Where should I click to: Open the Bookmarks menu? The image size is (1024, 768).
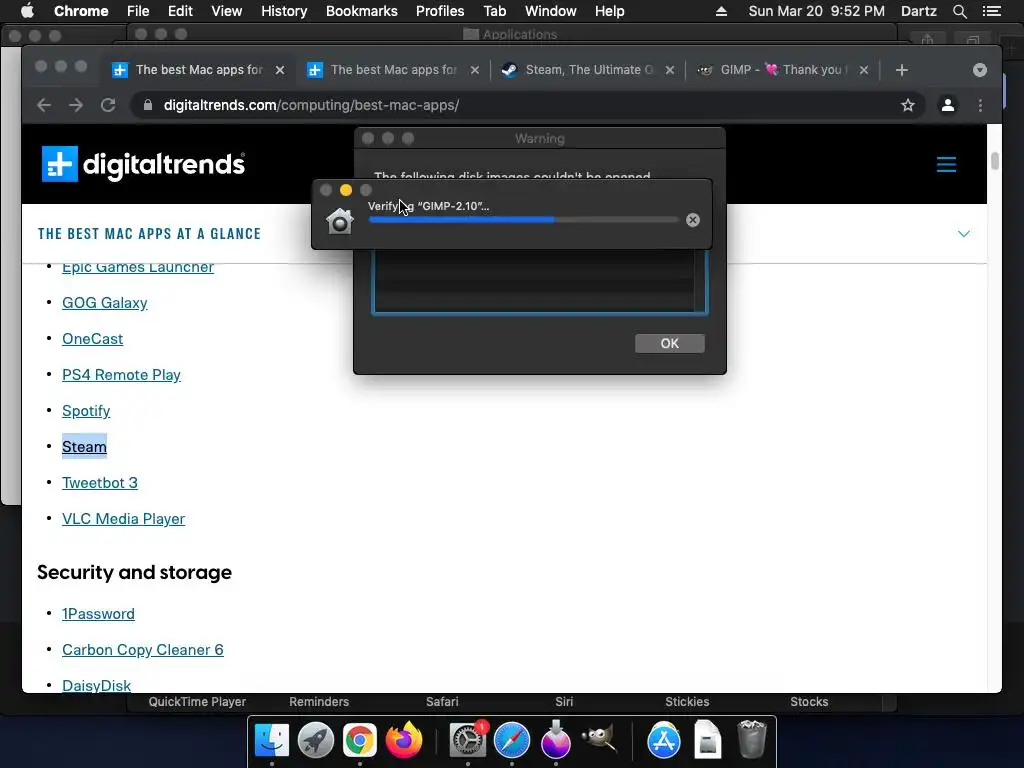pos(362,11)
